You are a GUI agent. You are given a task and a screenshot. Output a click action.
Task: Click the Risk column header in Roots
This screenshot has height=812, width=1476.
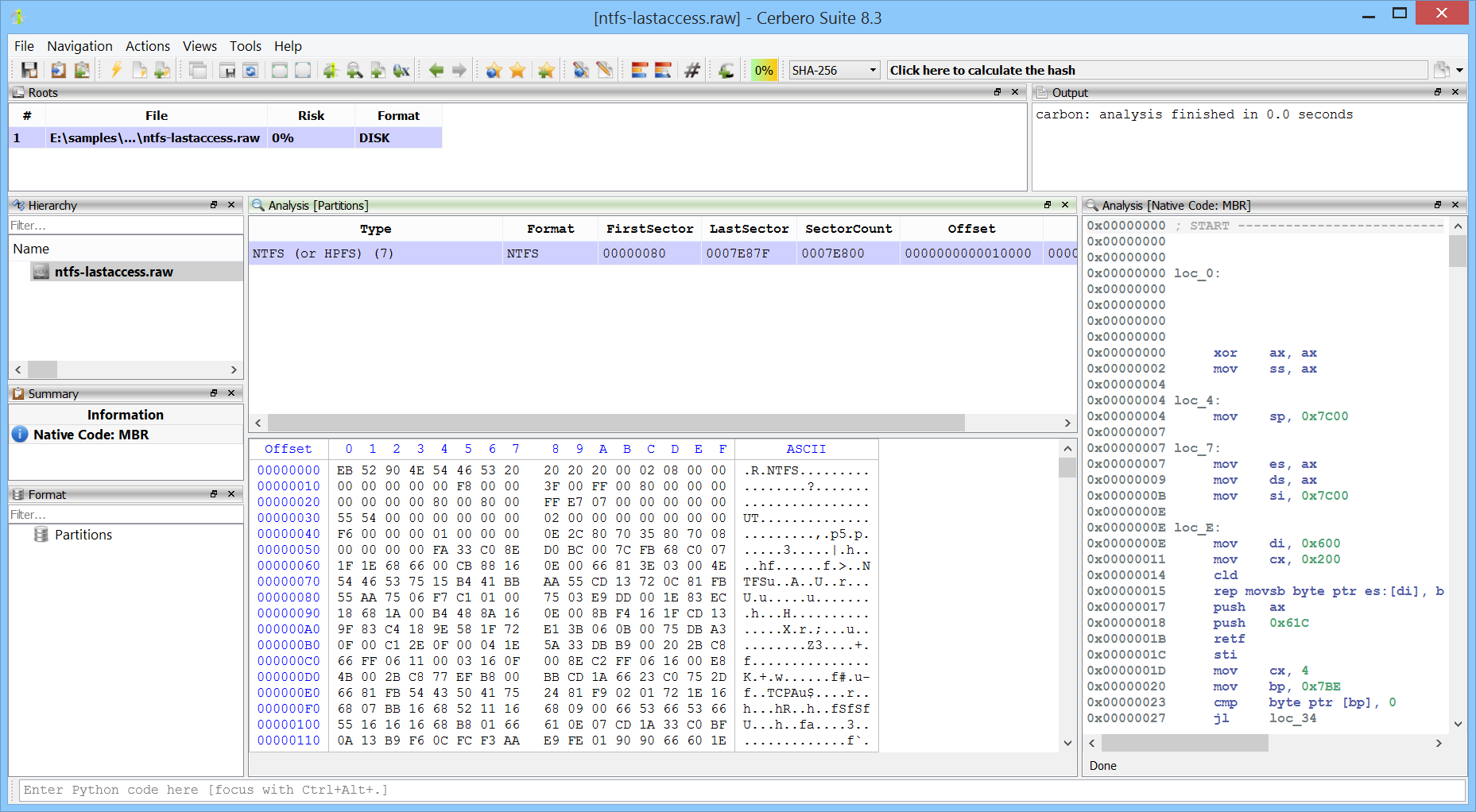(311, 116)
